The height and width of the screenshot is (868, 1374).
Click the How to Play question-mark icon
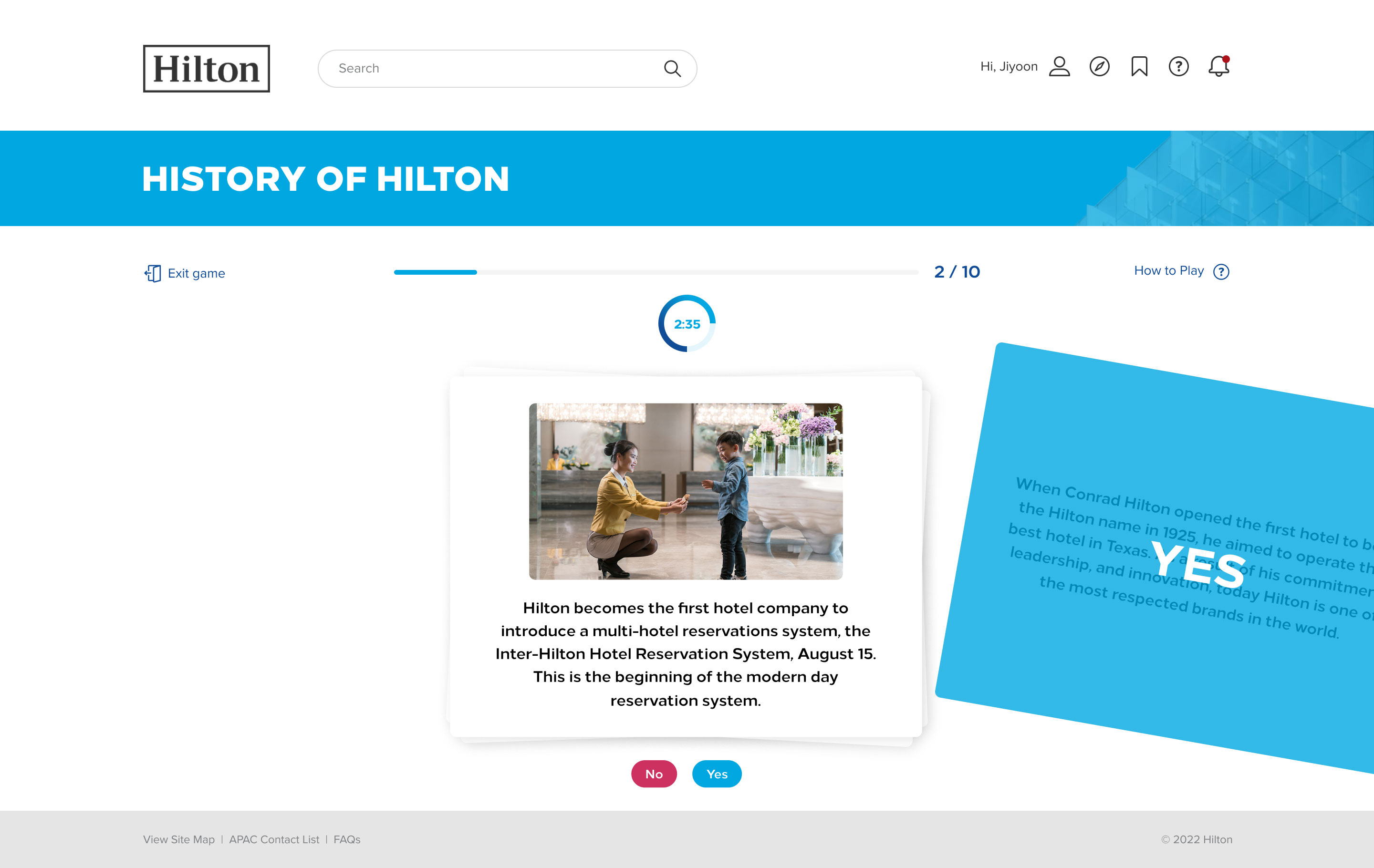click(1221, 271)
